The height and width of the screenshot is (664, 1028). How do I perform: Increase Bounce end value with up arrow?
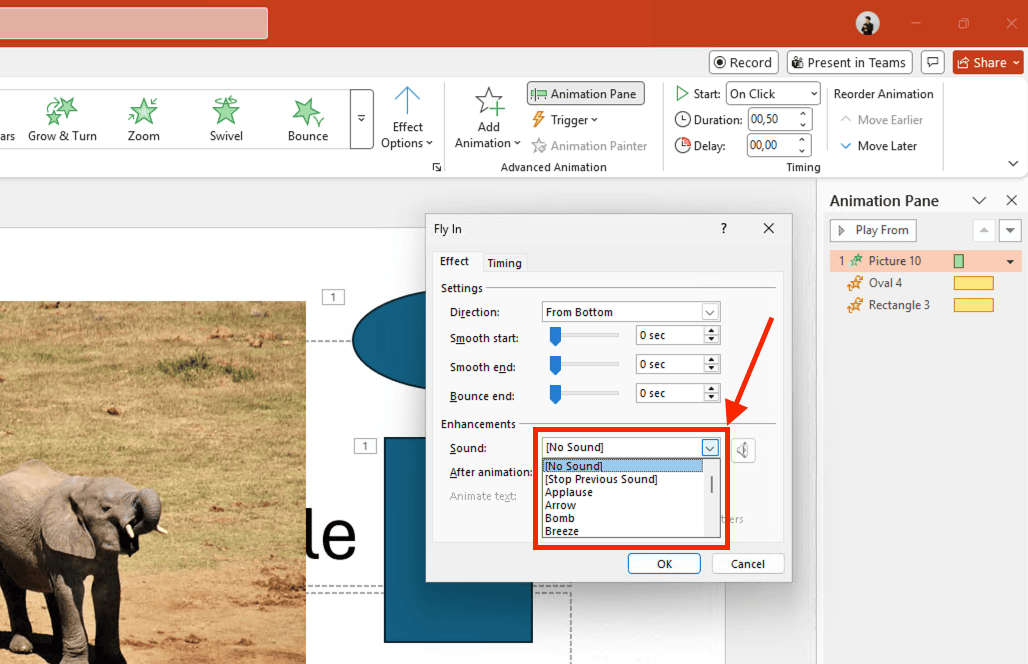click(x=711, y=389)
